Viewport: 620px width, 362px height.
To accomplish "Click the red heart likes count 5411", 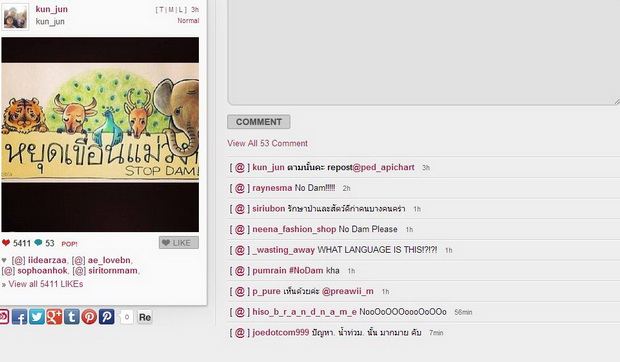I will pos(16,243).
